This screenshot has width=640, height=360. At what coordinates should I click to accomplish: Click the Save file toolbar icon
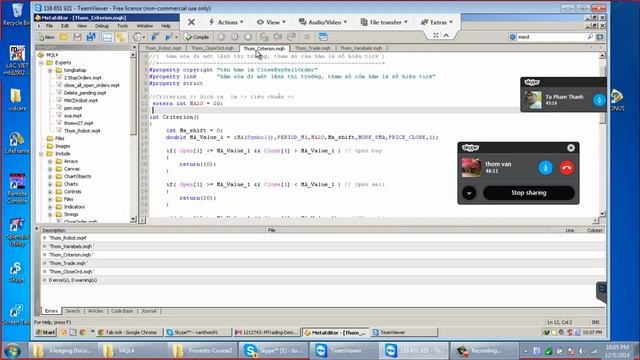78,37
